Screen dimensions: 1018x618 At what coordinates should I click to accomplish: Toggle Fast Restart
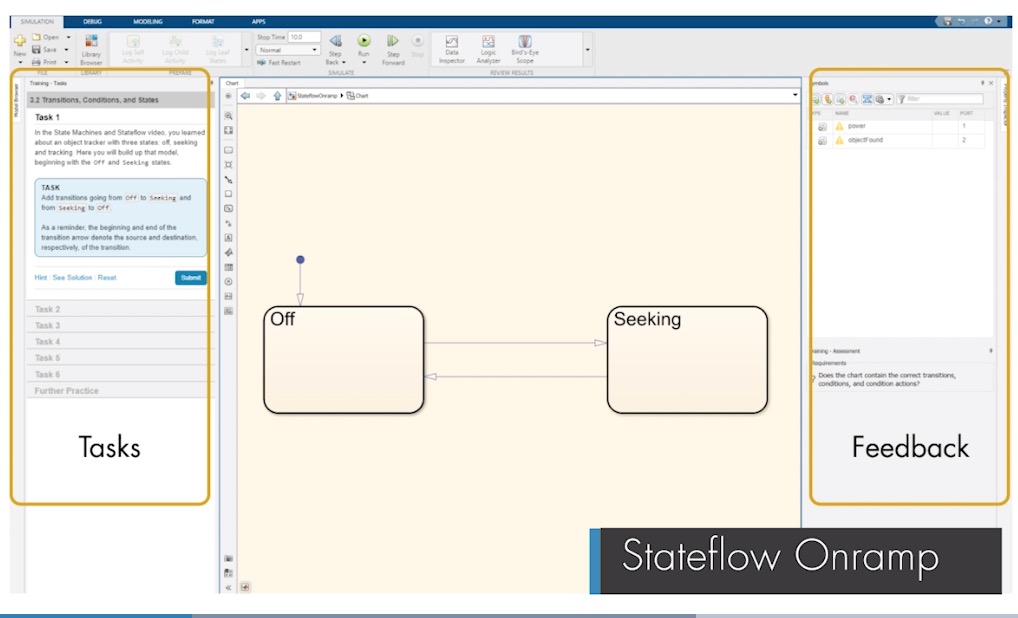279,62
